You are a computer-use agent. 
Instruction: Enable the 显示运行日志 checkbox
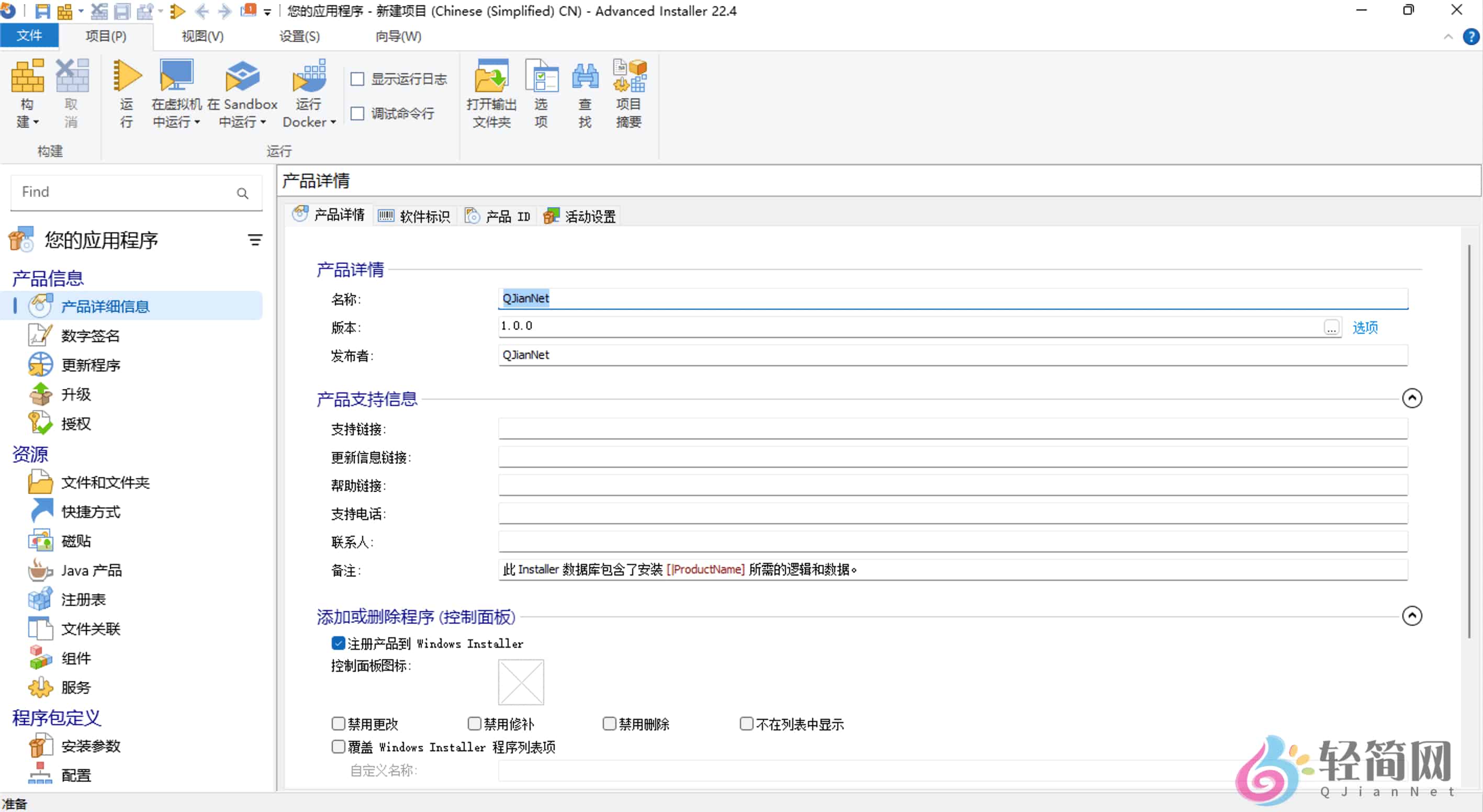tap(358, 79)
